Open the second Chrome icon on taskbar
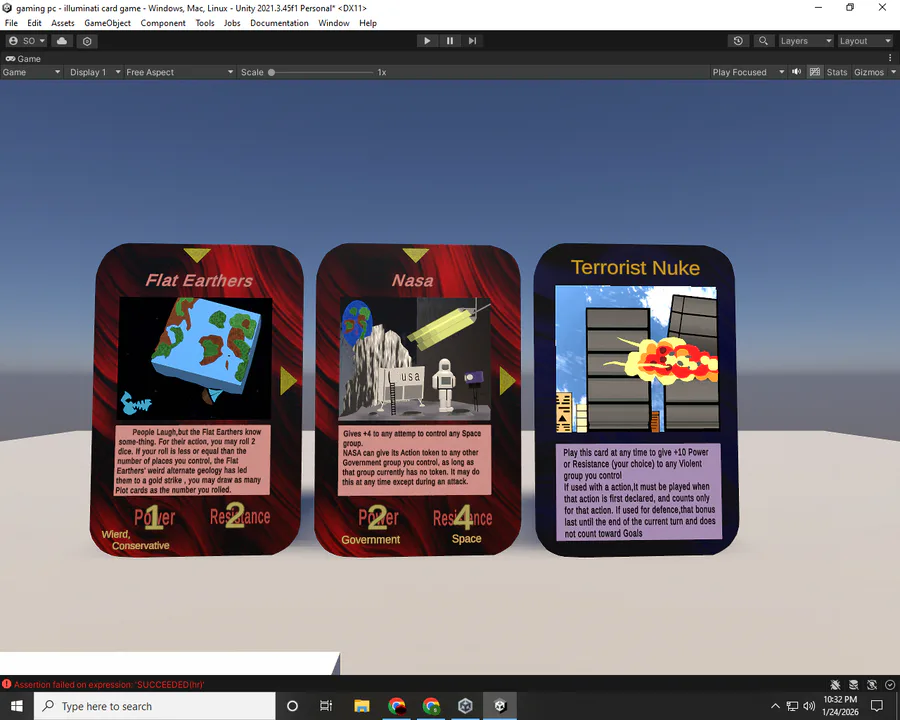 431,706
